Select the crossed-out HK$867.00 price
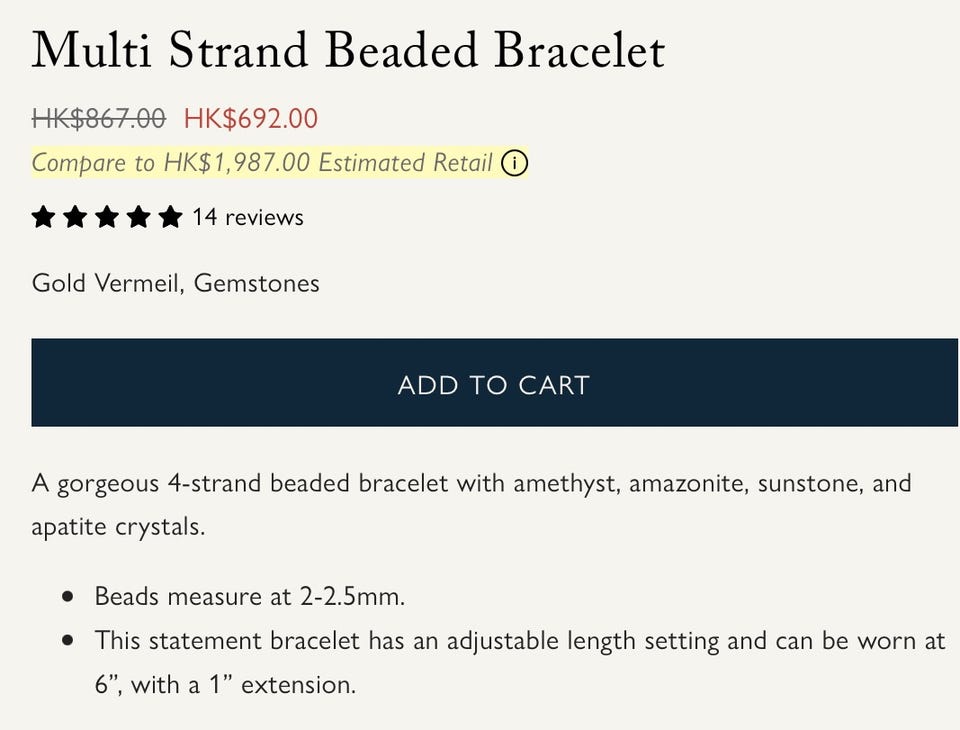 [99, 118]
